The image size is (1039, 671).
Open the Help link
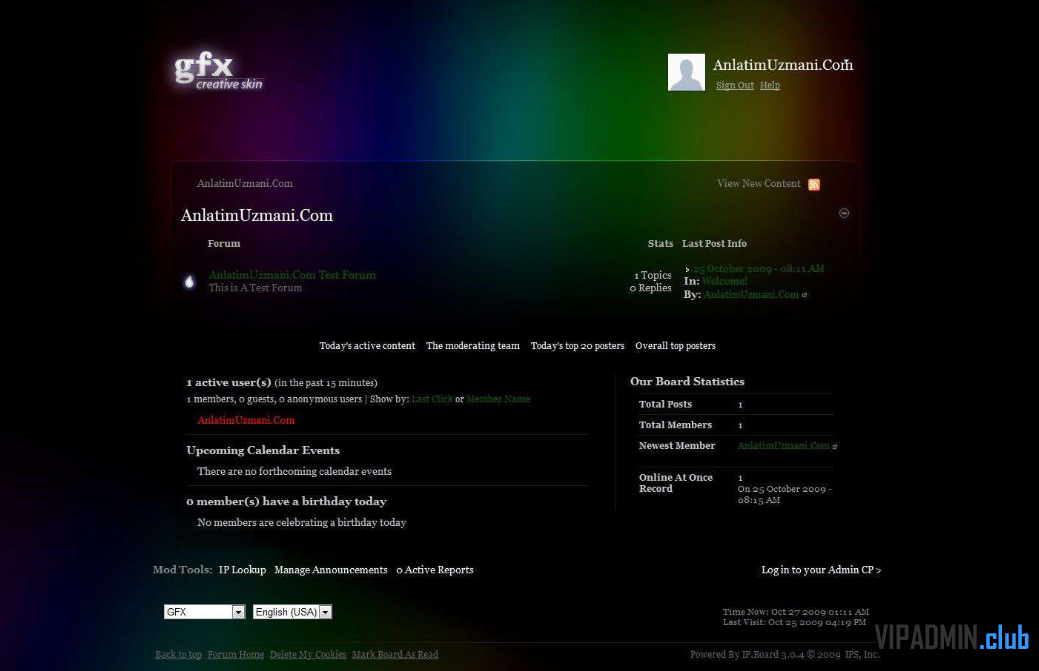tap(770, 85)
